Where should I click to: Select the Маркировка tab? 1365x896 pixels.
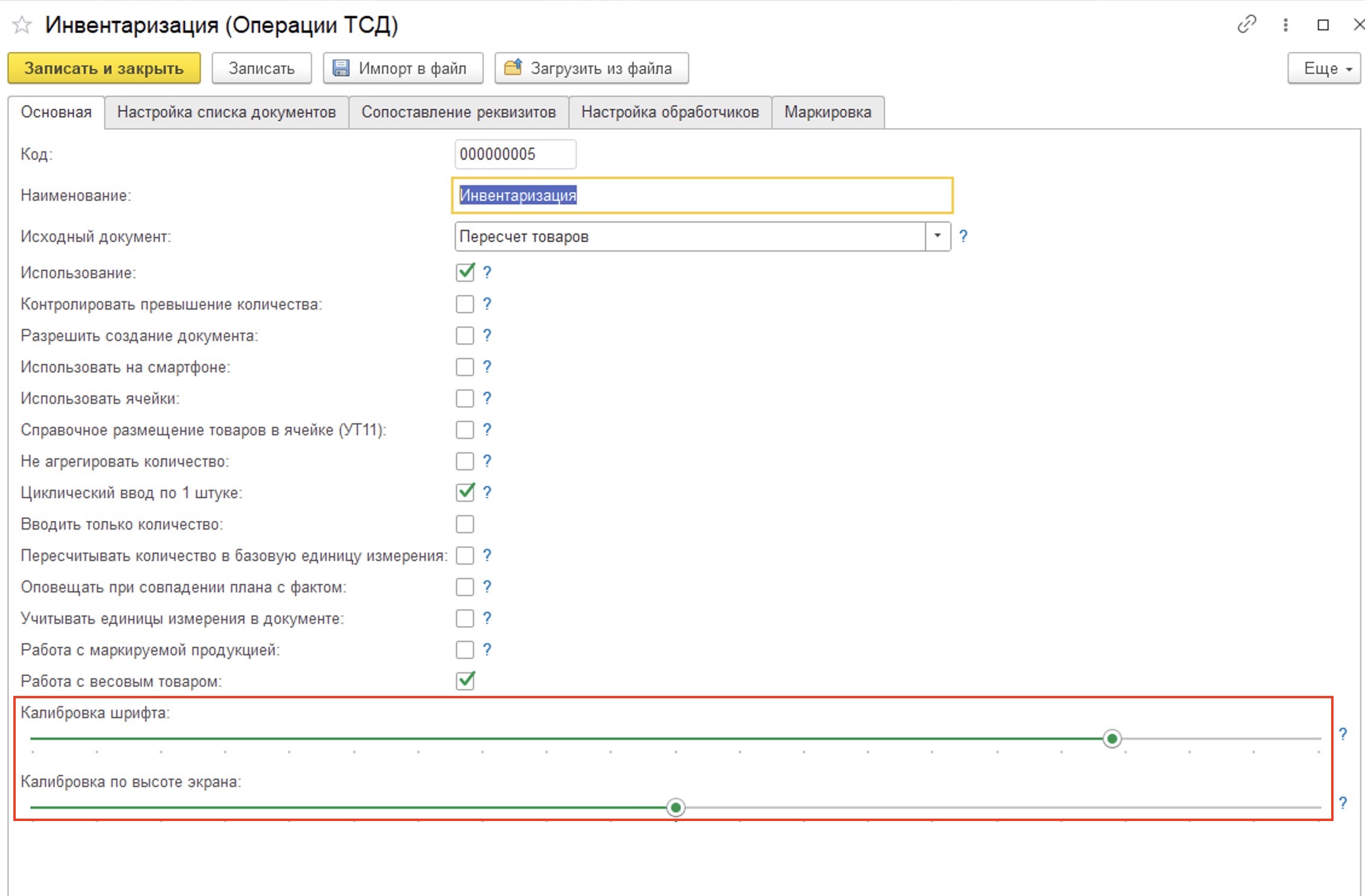(x=828, y=112)
